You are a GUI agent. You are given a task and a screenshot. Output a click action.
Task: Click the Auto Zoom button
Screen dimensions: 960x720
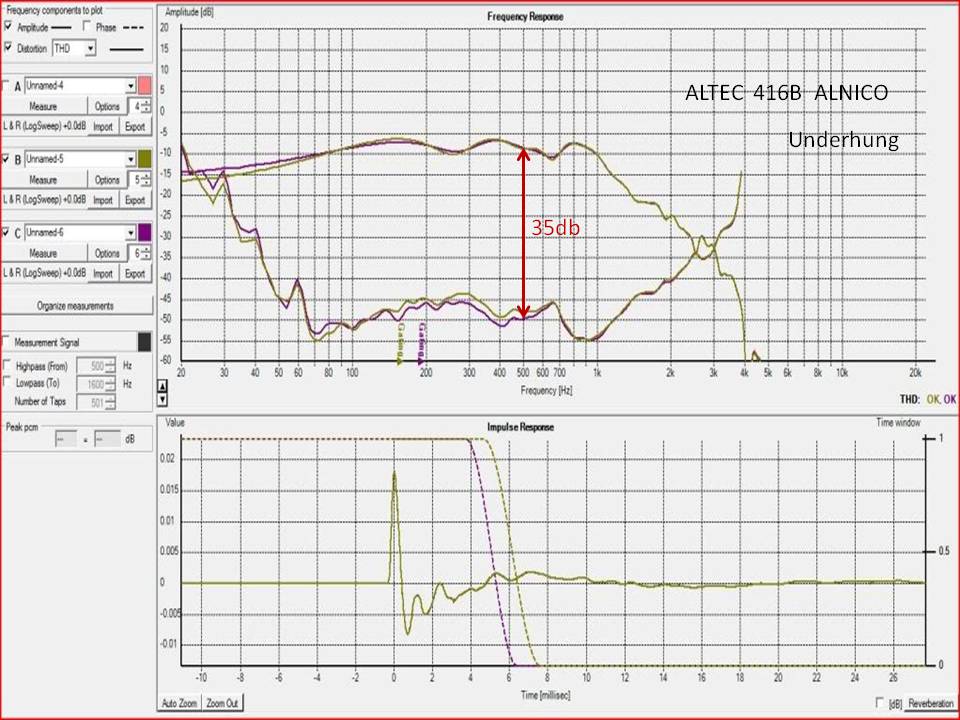coord(179,703)
